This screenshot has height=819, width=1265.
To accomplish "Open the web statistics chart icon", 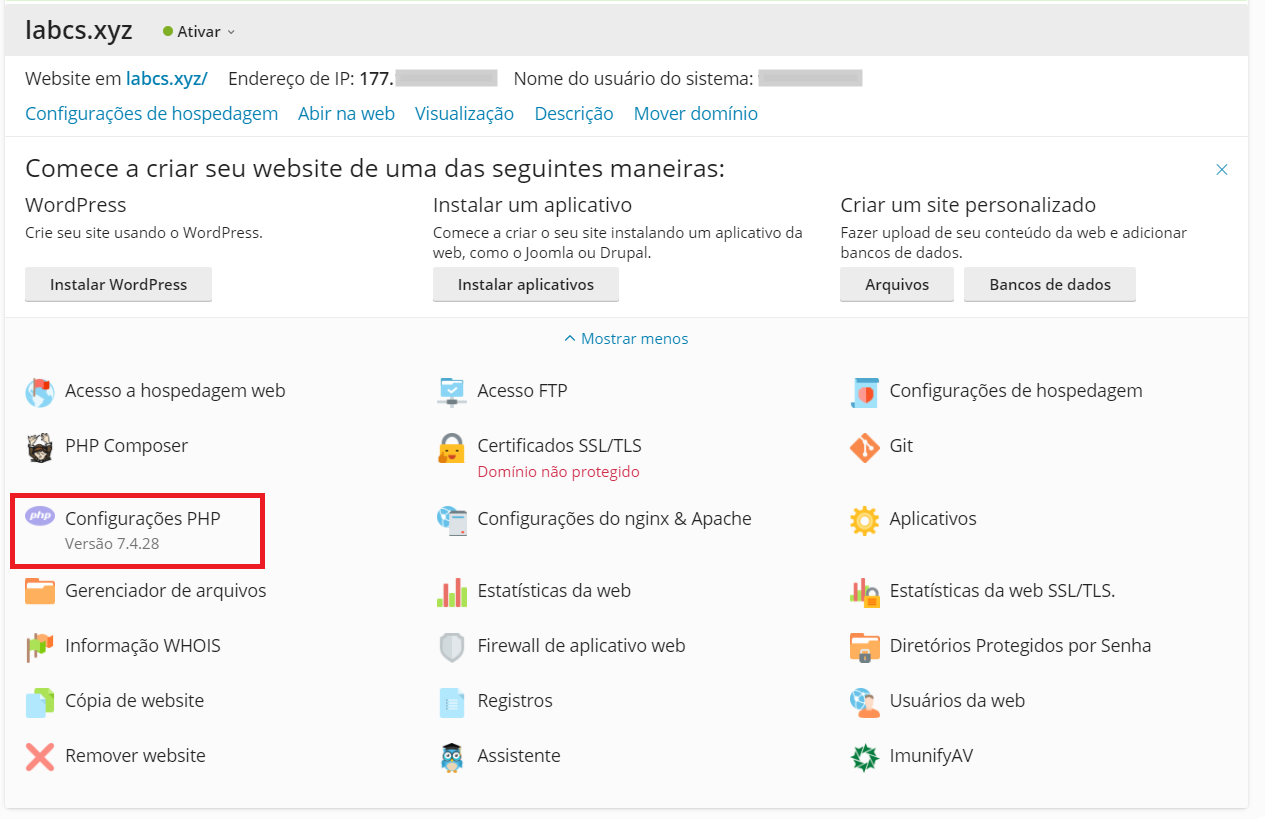I will pos(452,591).
